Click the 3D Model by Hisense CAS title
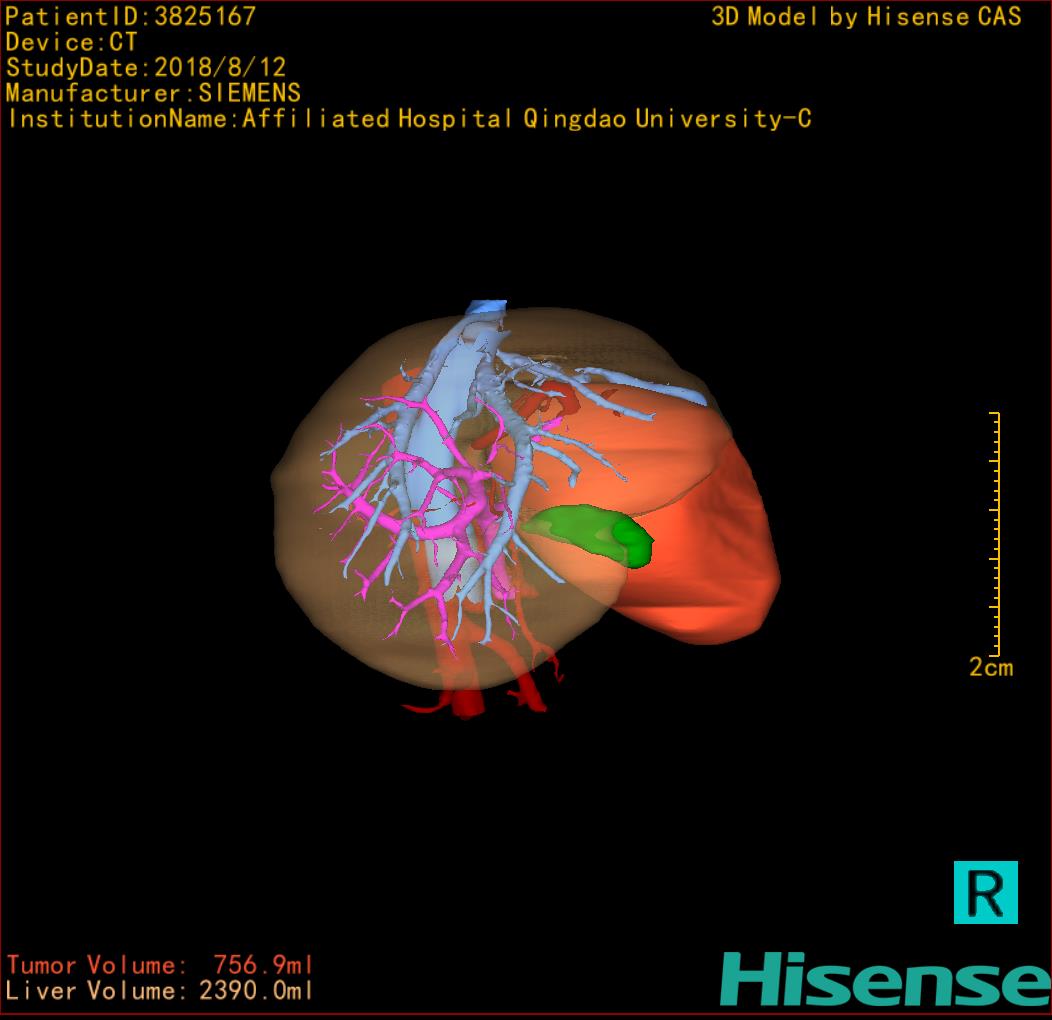This screenshot has width=1052, height=1020. (866, 17)
